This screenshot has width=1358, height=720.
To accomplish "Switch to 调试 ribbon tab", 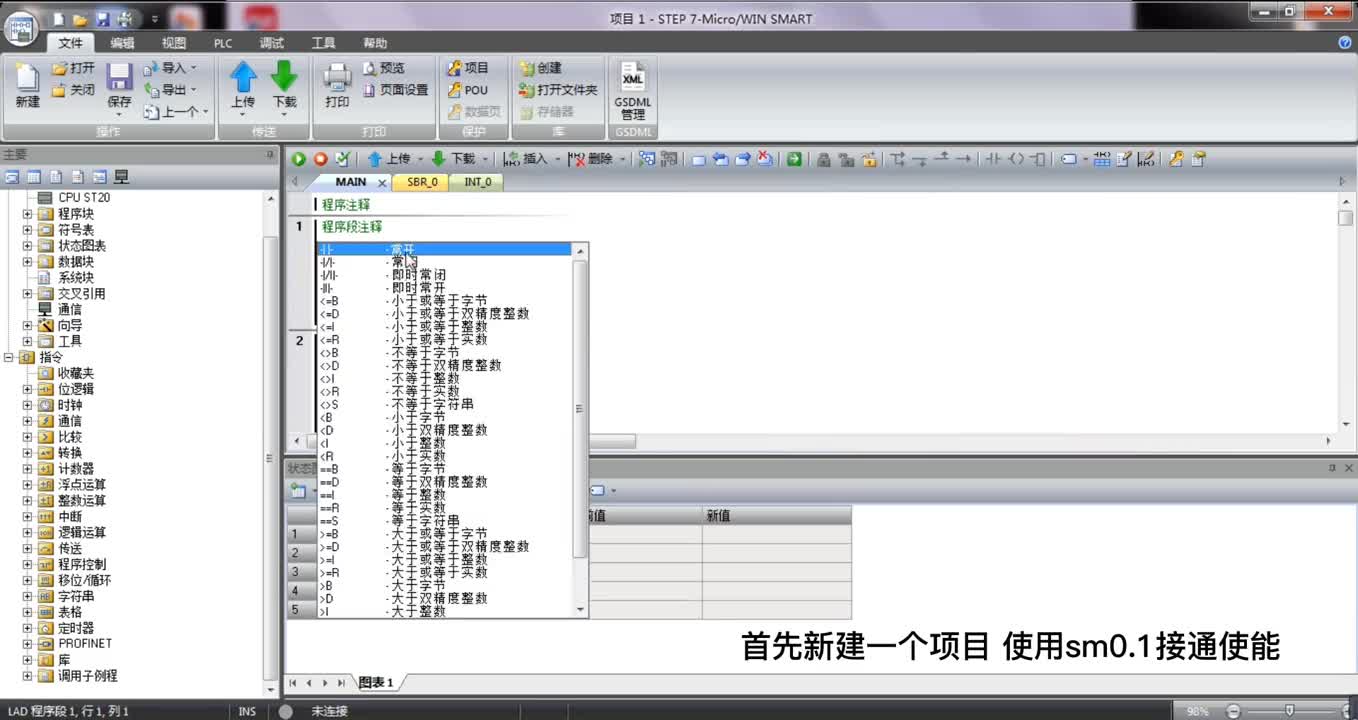I will [x=272, y=43].
